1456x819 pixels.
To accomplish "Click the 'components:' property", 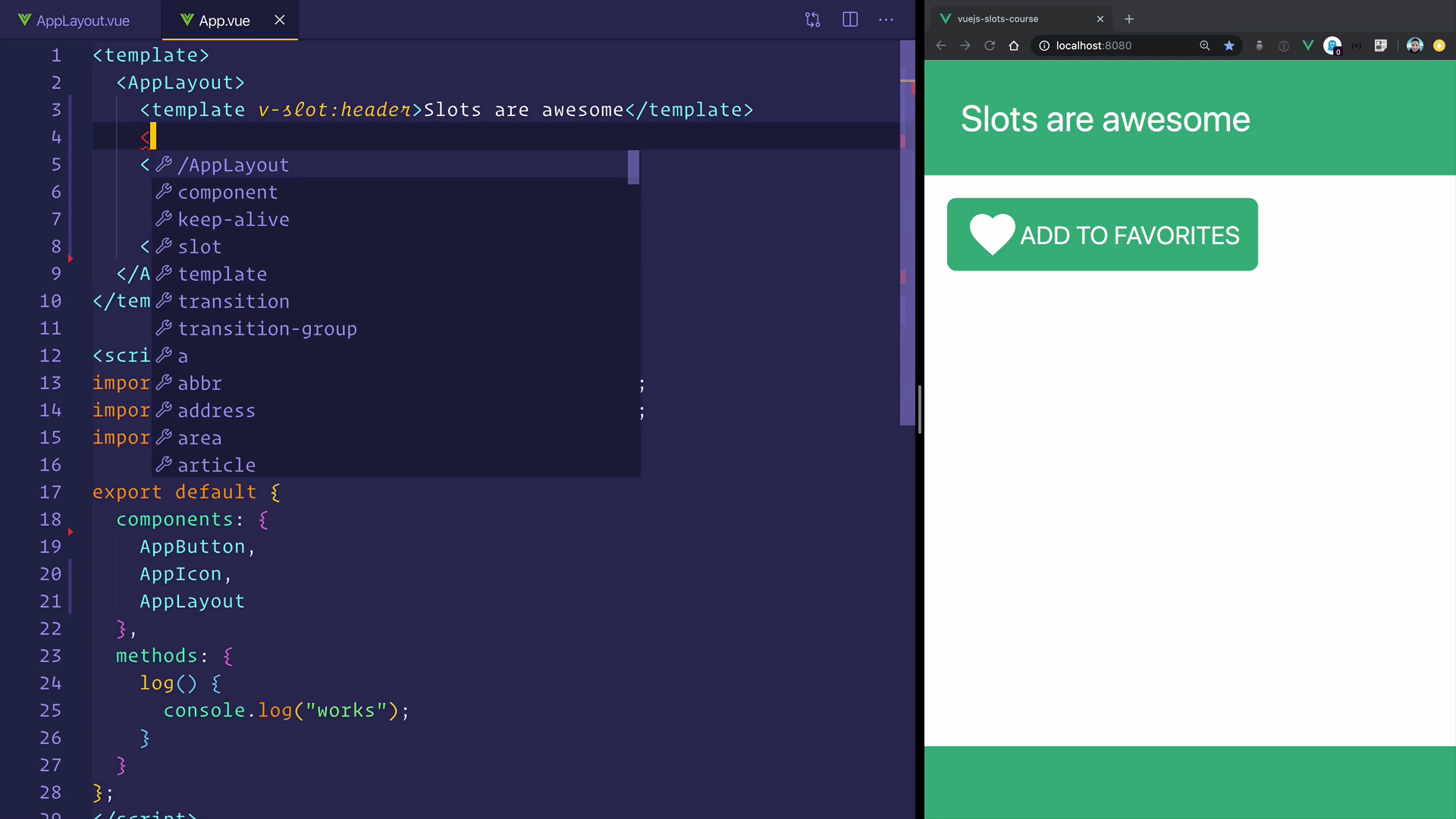I will point(180,519).
